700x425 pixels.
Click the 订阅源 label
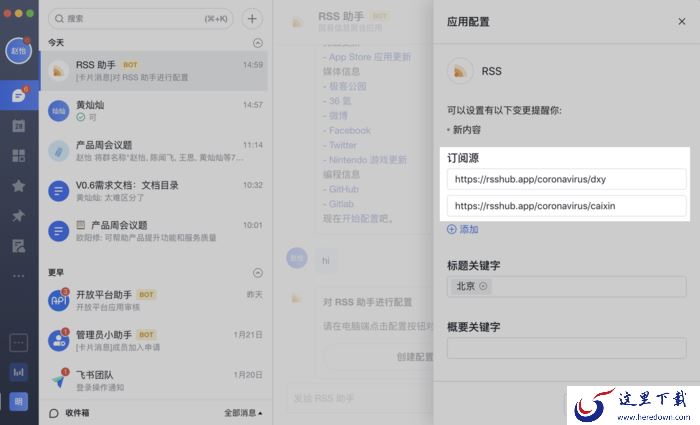[x=463, y=158]
